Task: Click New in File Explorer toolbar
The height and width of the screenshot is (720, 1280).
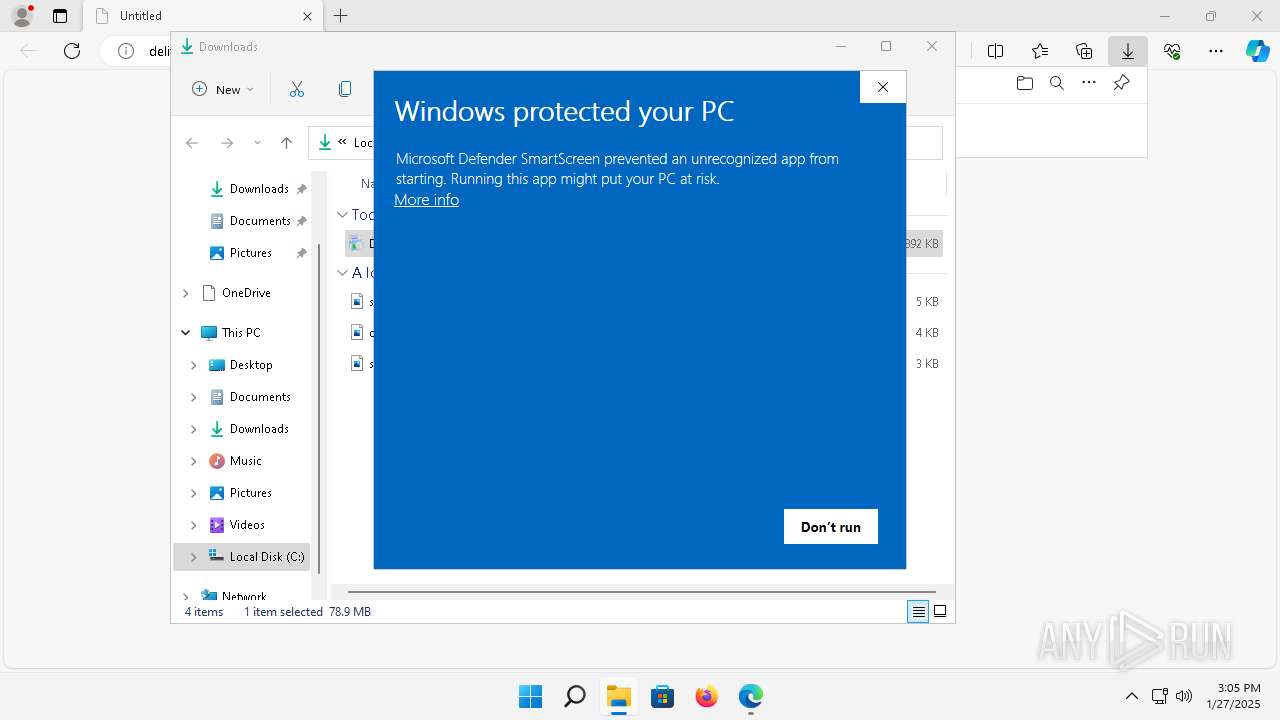Action: point(223,89)
